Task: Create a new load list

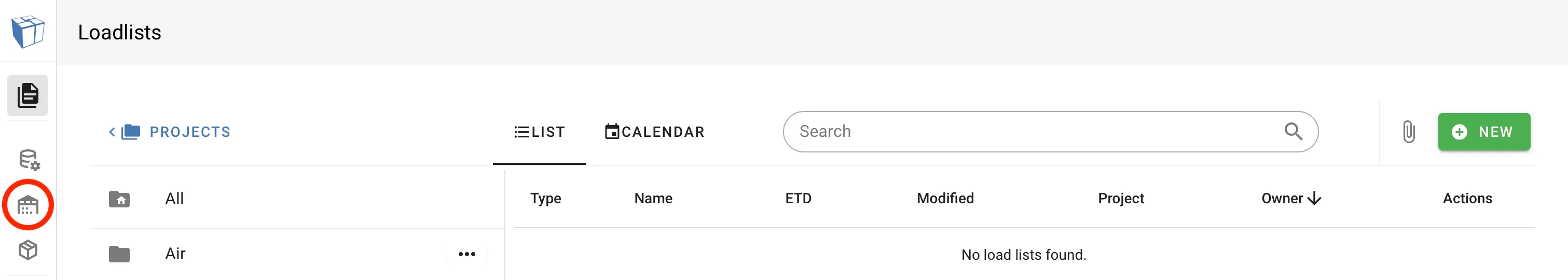Action: click(x=1483, y=132)
